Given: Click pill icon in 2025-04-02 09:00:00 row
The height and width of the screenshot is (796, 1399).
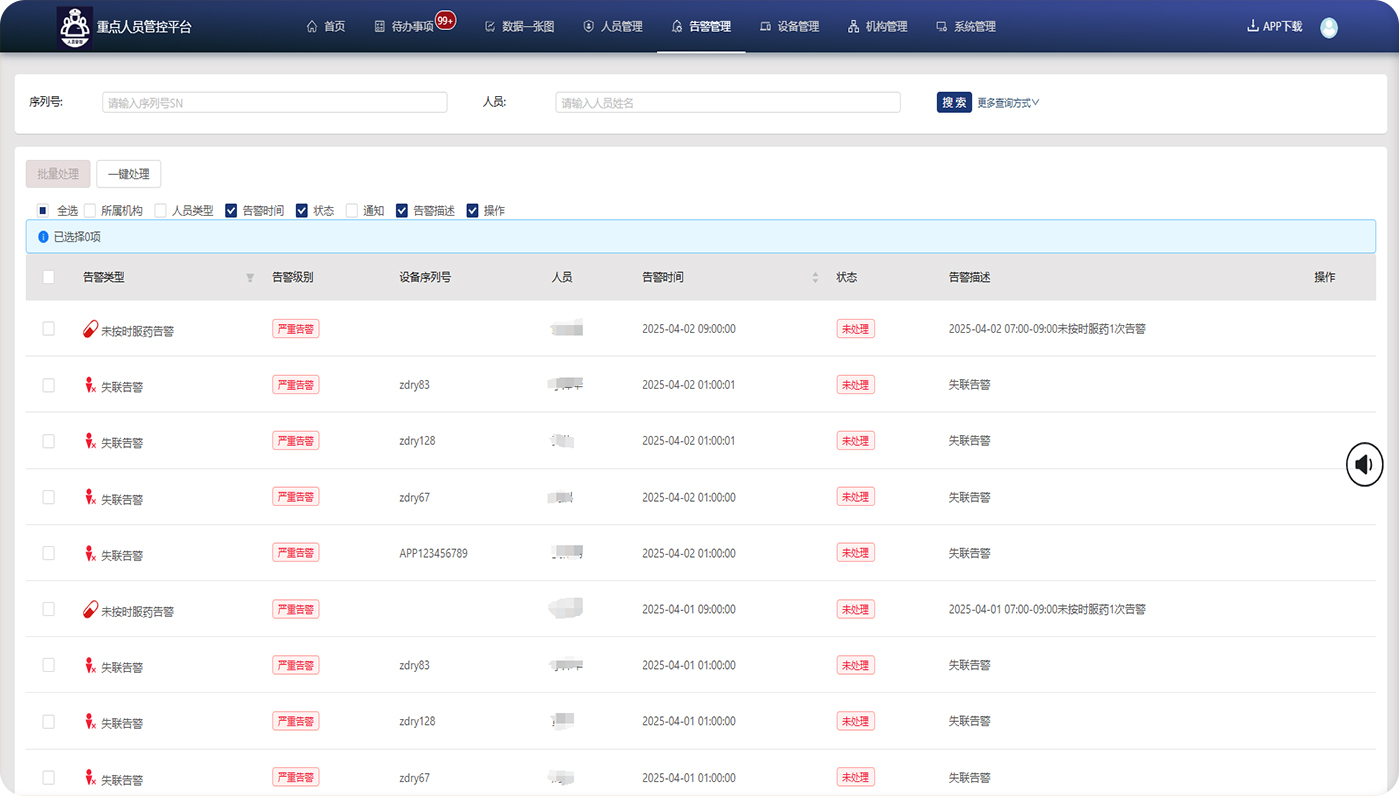Looking at the screenshot, I should 90,329.
